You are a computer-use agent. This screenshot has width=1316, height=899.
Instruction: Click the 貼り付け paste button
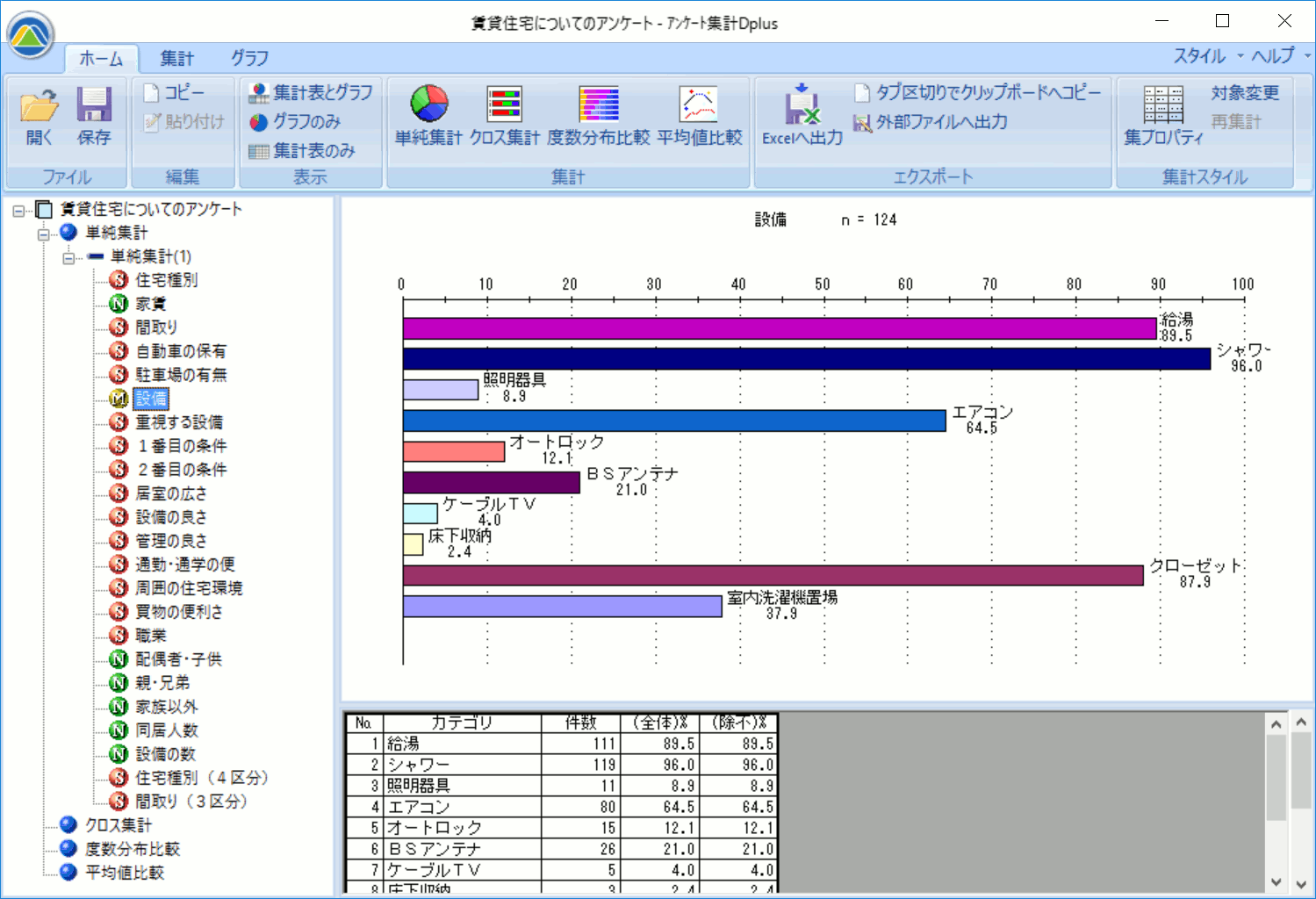tap(183, 121)
